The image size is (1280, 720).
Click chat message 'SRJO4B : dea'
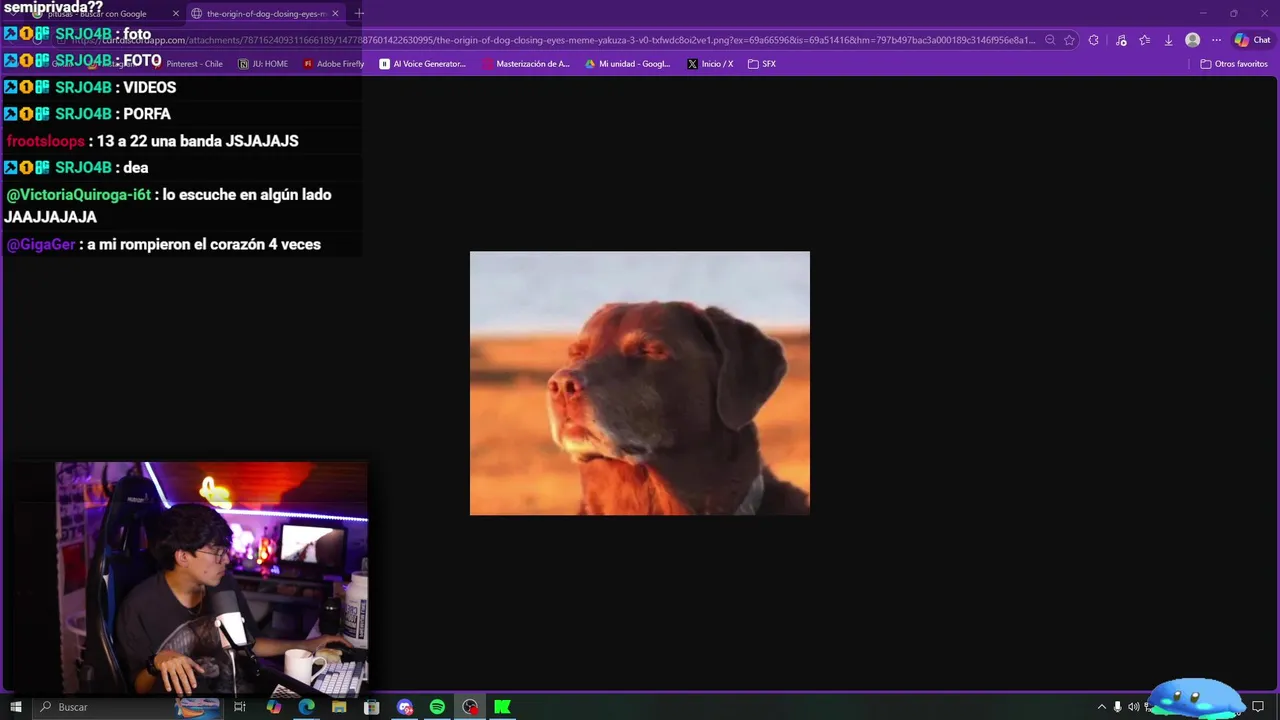pos(77,167)
